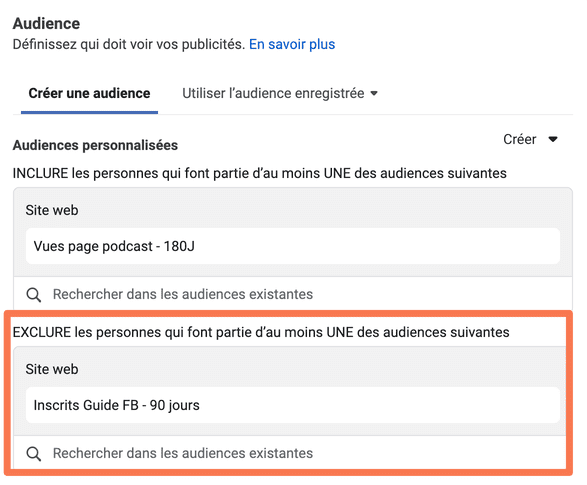Click the "Site web" label under INCLURE

click(52, 210)
